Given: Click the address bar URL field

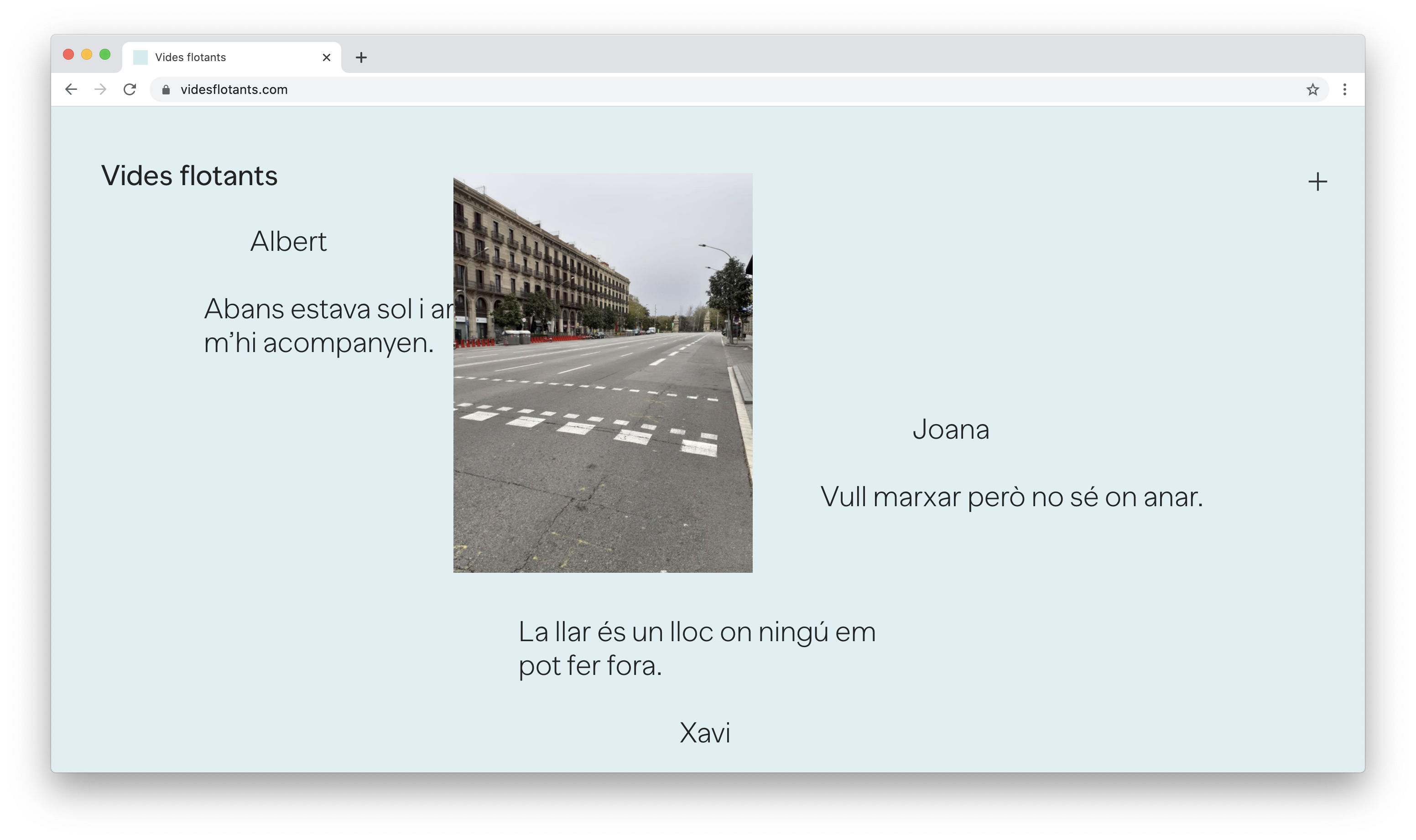Looking at the screenshot, I should pos(679,89).
